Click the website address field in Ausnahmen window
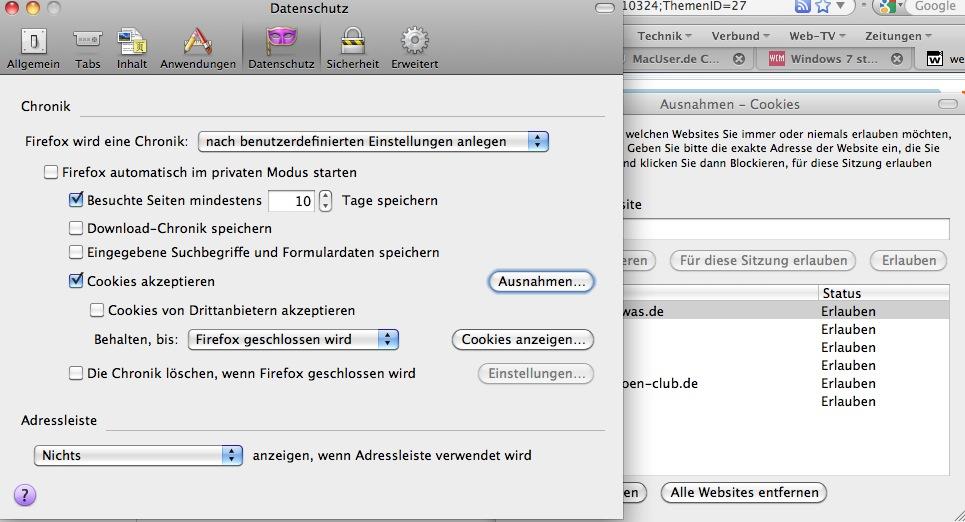Screen dimensions: 965x522 pyautogui.click(x=787, y=229)
